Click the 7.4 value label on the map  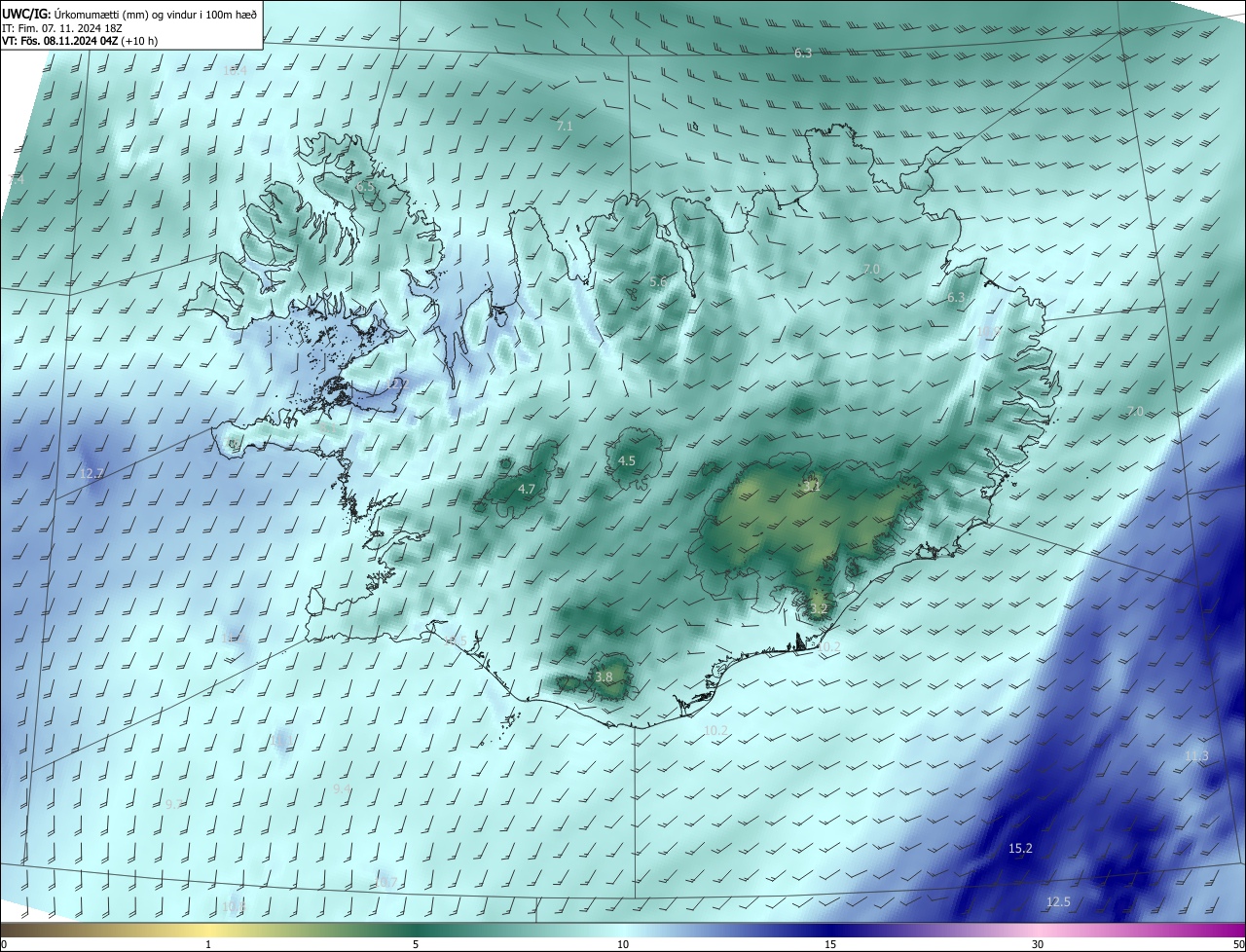pyautogui.click(x=16, y=180)
